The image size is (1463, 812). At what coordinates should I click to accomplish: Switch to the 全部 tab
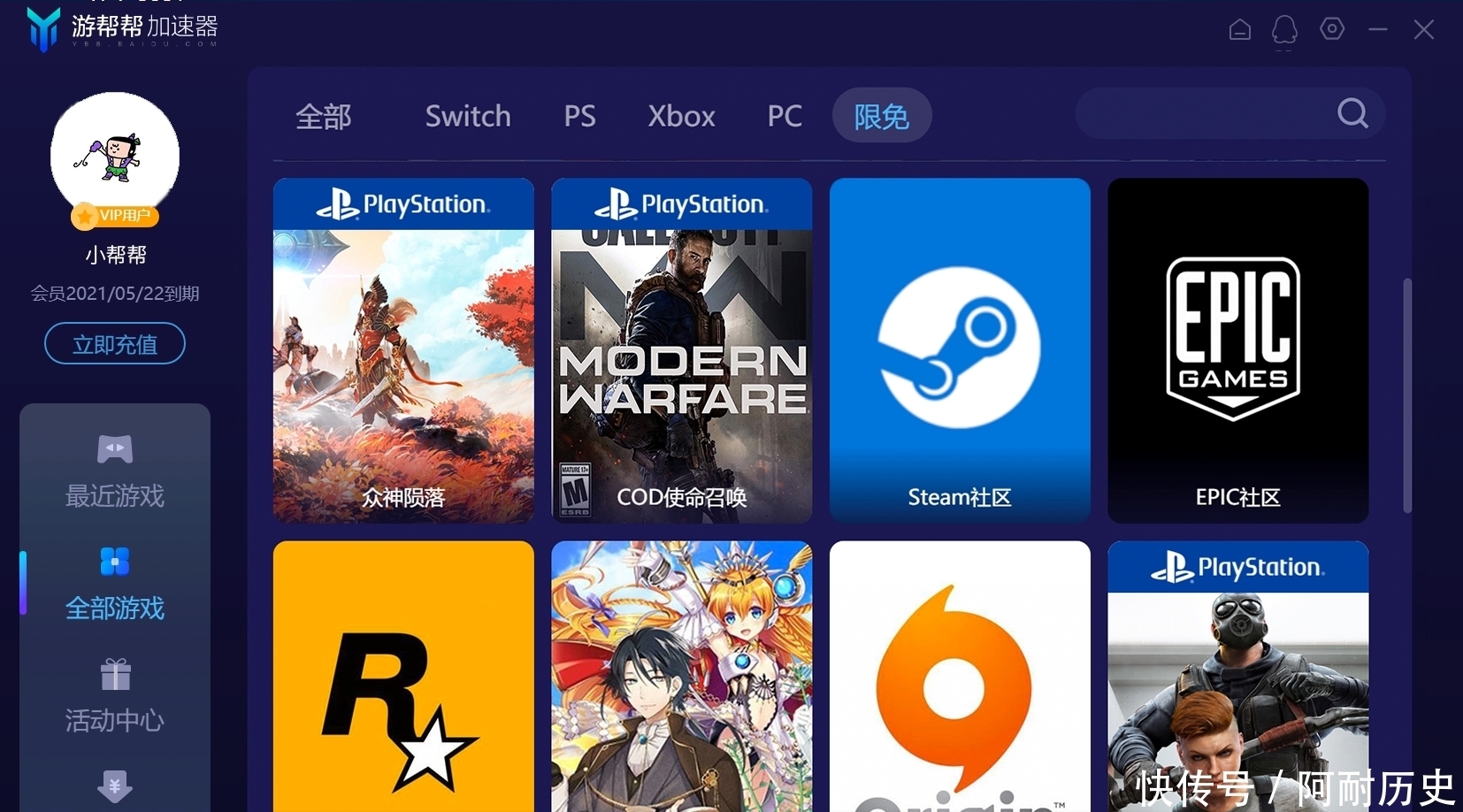pos(324,116)
